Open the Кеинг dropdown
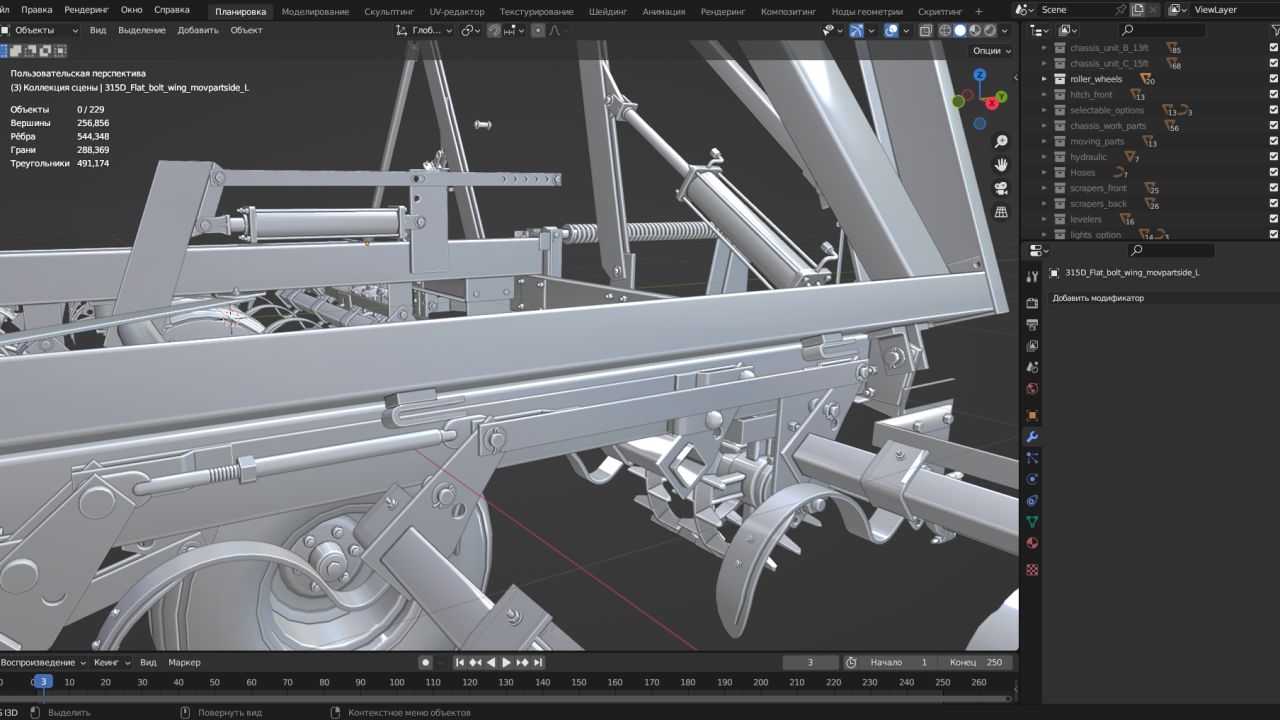 click(112, 662)
